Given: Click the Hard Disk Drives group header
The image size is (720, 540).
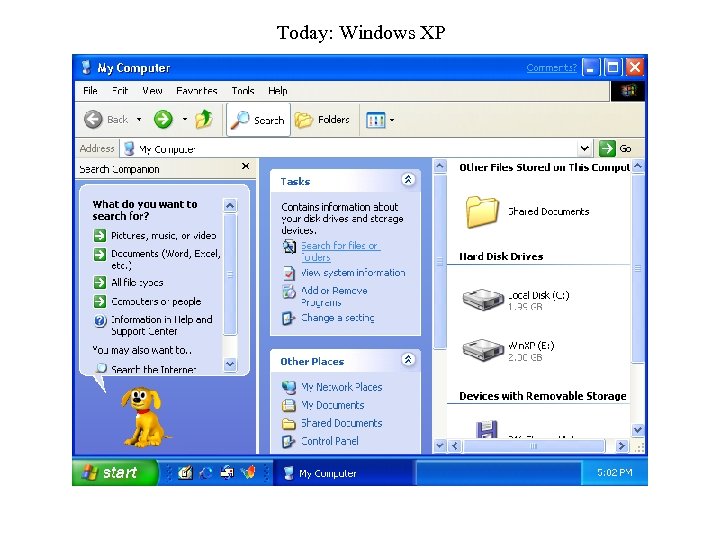Looking at the screenshot, I should click(501, 257).
